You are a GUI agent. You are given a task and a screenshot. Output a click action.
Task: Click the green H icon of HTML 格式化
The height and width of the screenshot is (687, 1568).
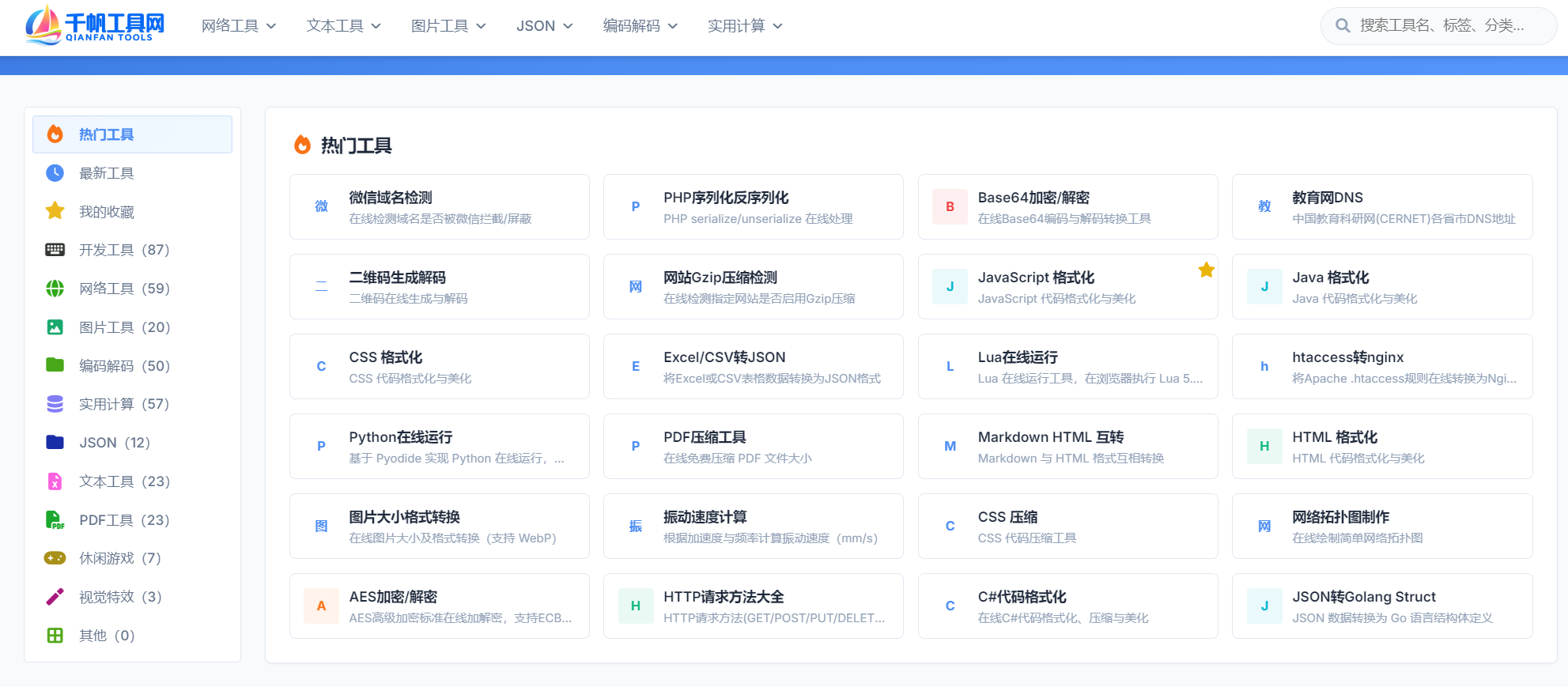point(1264,446)
